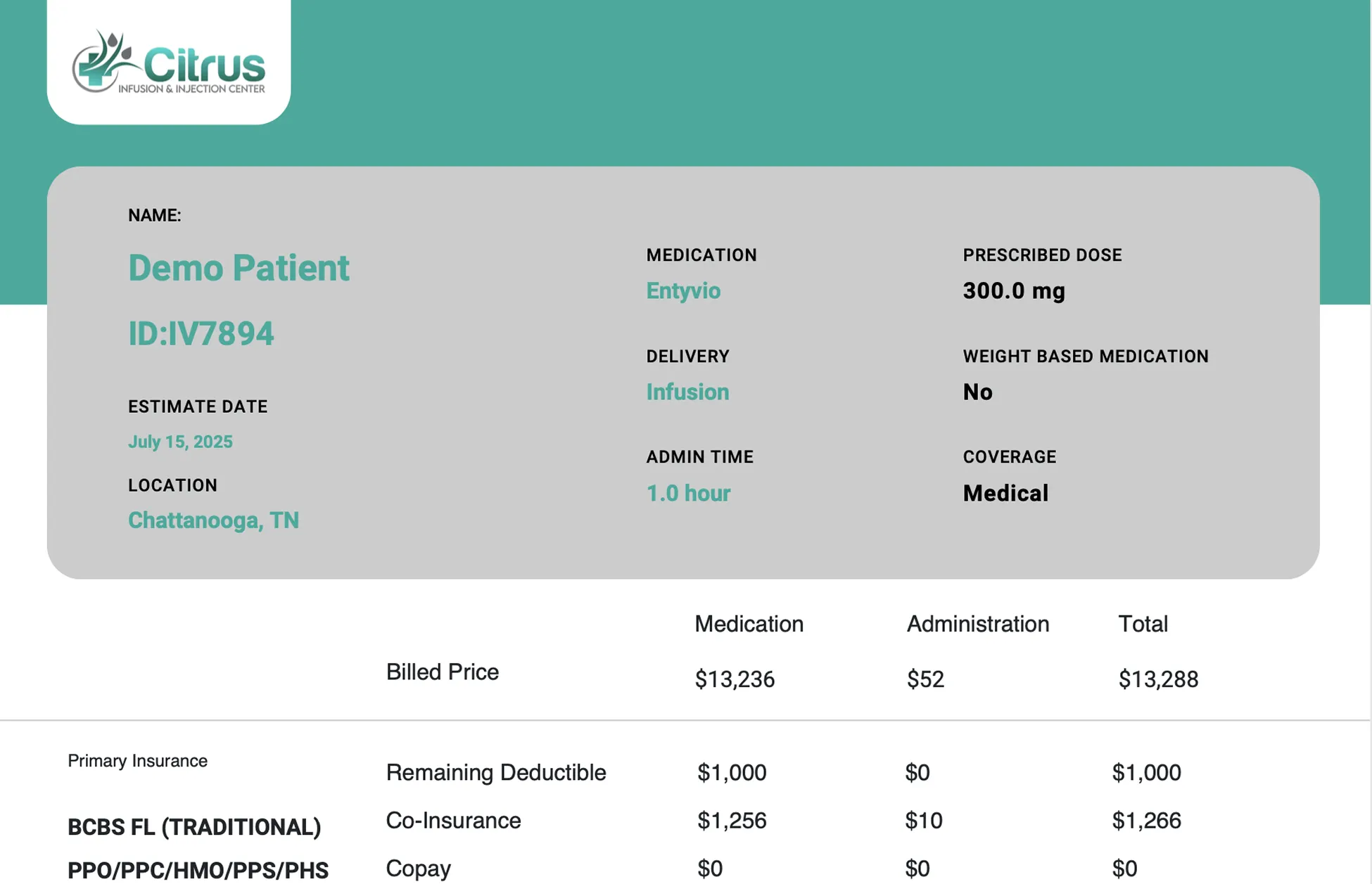Click insurer name 'BCBS FL (TRADITIONAL)'

pos(194,827)
